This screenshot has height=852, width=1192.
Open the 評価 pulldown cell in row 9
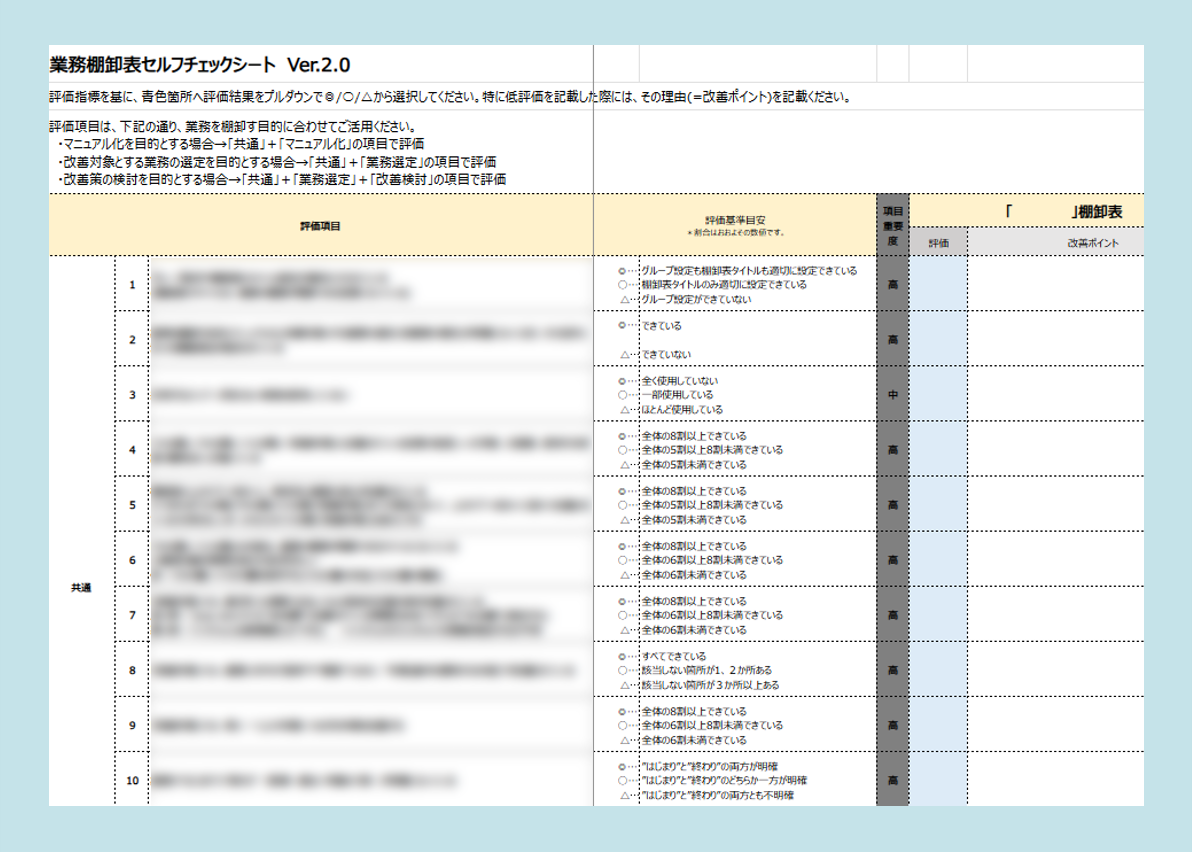(938, 725)
